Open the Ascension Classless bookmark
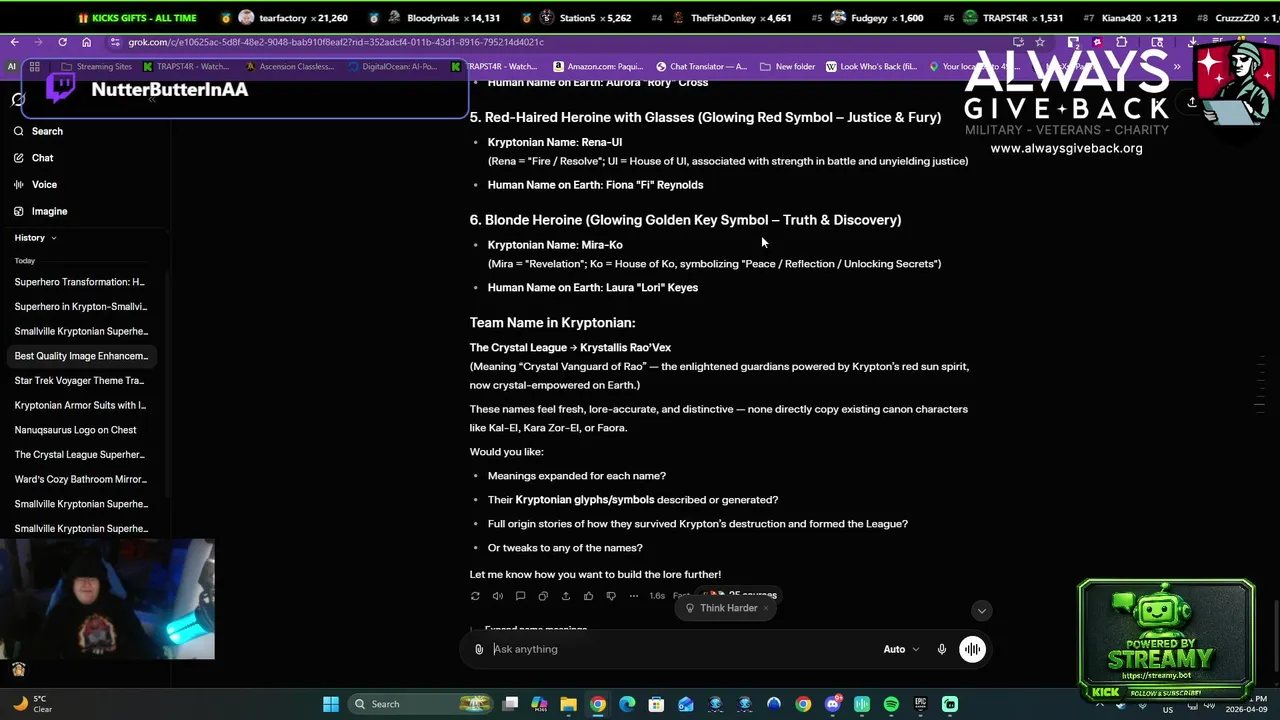1280x720 pixels. tap(288, 67)
